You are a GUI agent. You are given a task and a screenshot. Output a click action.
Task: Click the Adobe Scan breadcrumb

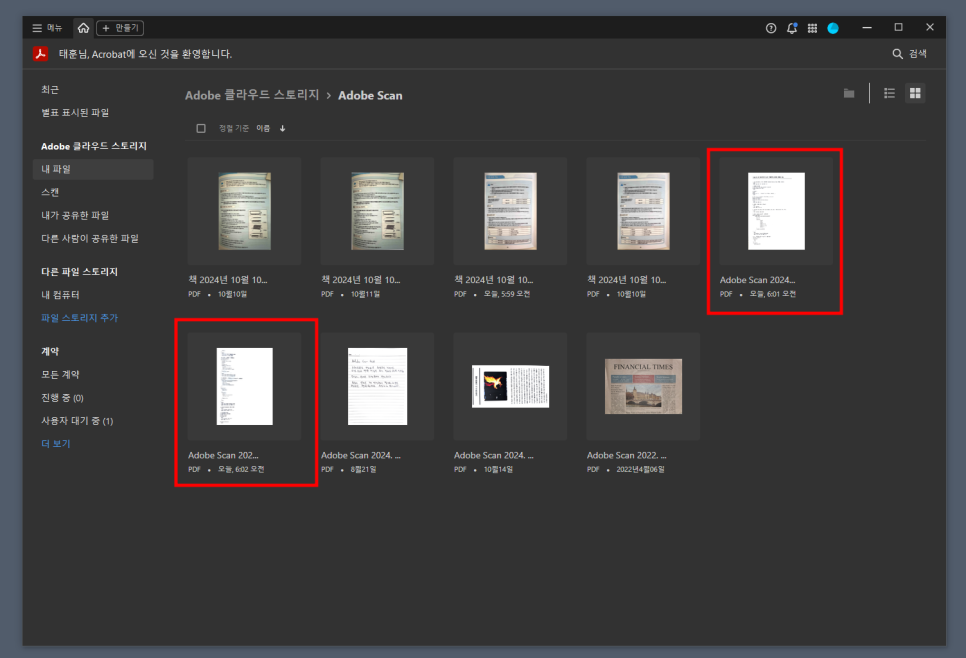point(370,95)
